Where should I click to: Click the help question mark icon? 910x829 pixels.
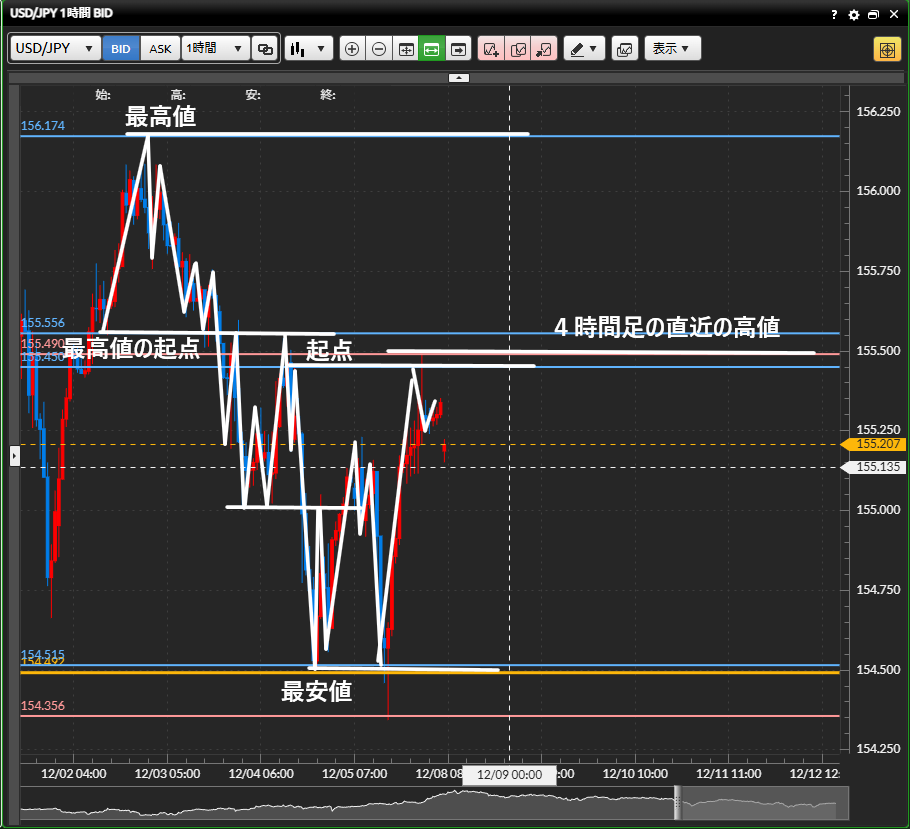click(x=835, y=15)
